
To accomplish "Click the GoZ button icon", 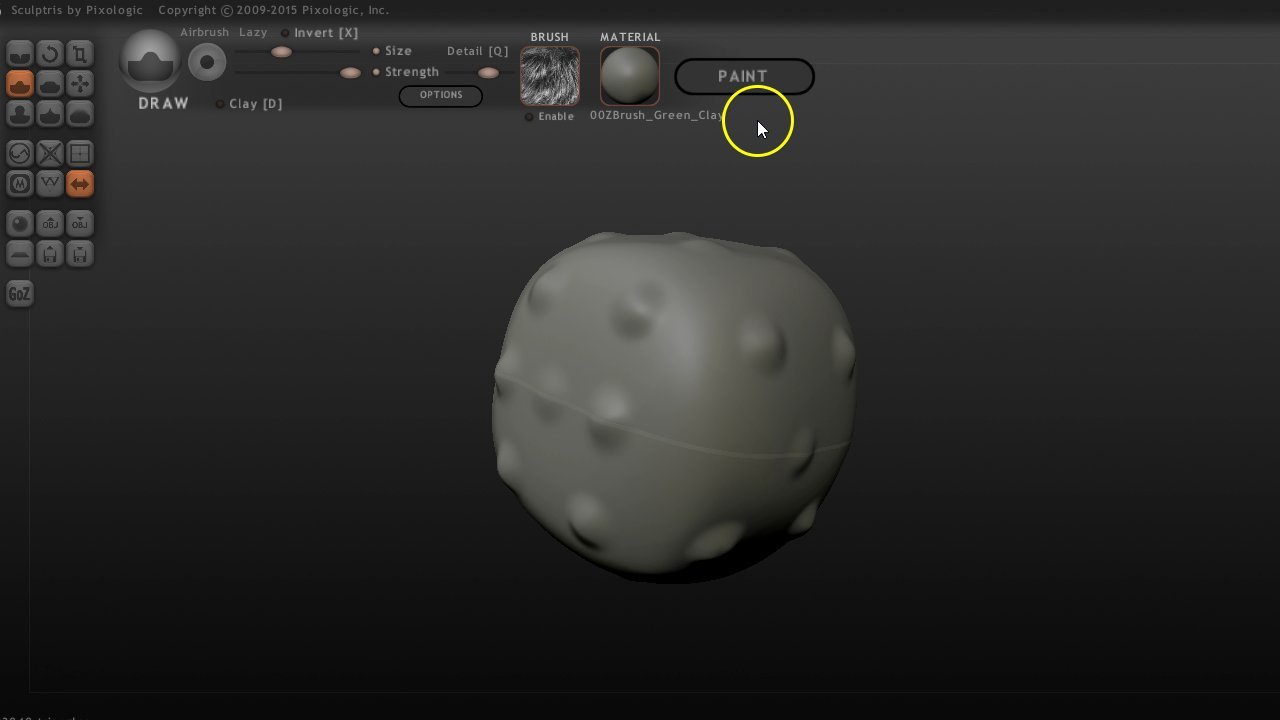I will click(20, 294).
